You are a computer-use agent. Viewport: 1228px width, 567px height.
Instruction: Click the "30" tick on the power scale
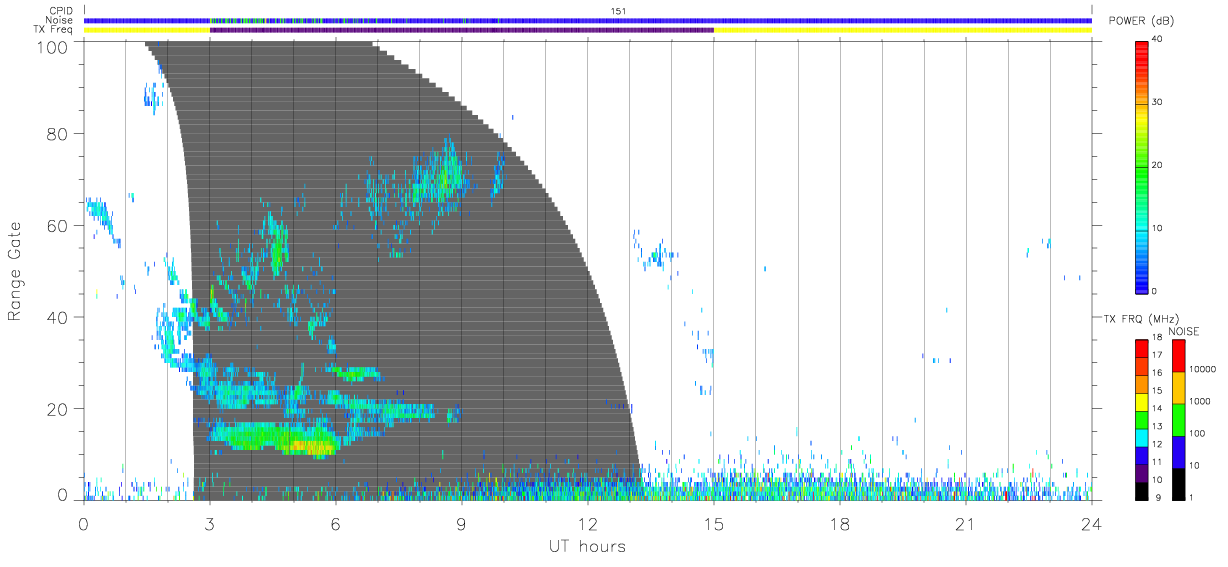tap(1158, 102)
